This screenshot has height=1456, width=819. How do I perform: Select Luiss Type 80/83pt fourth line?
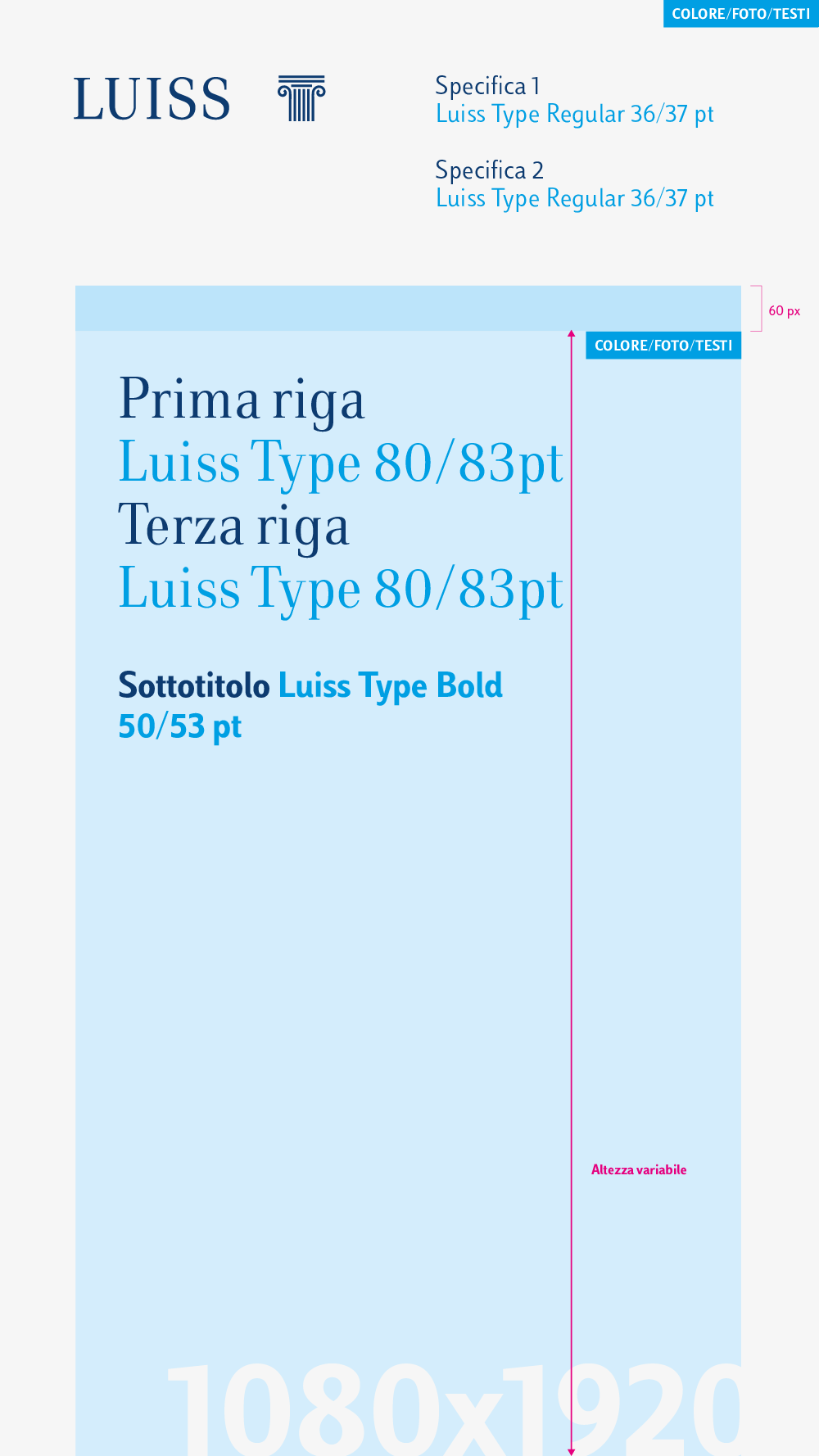342,590
